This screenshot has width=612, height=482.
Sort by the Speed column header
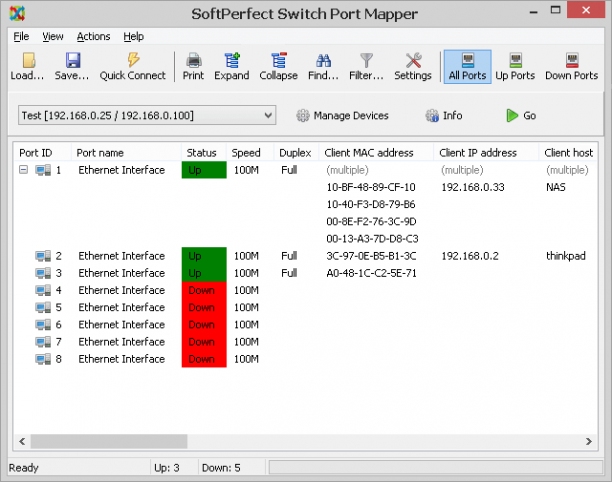click(250, 153)
